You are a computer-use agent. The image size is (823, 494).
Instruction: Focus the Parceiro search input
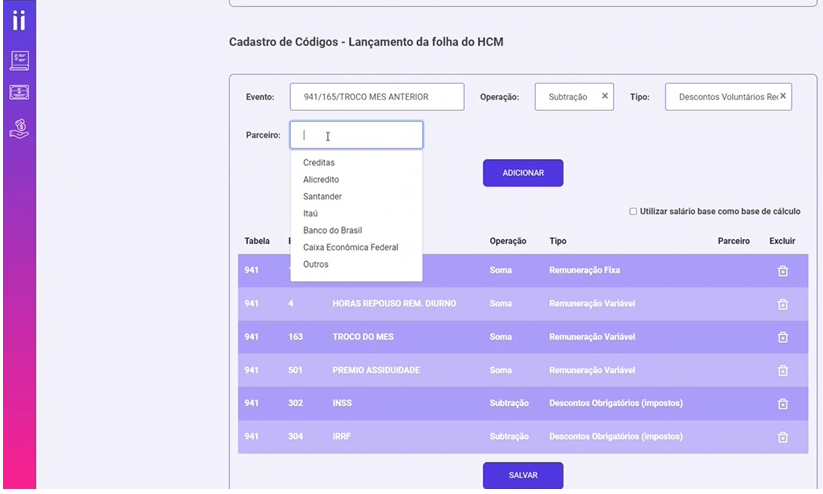click(356, 135)
